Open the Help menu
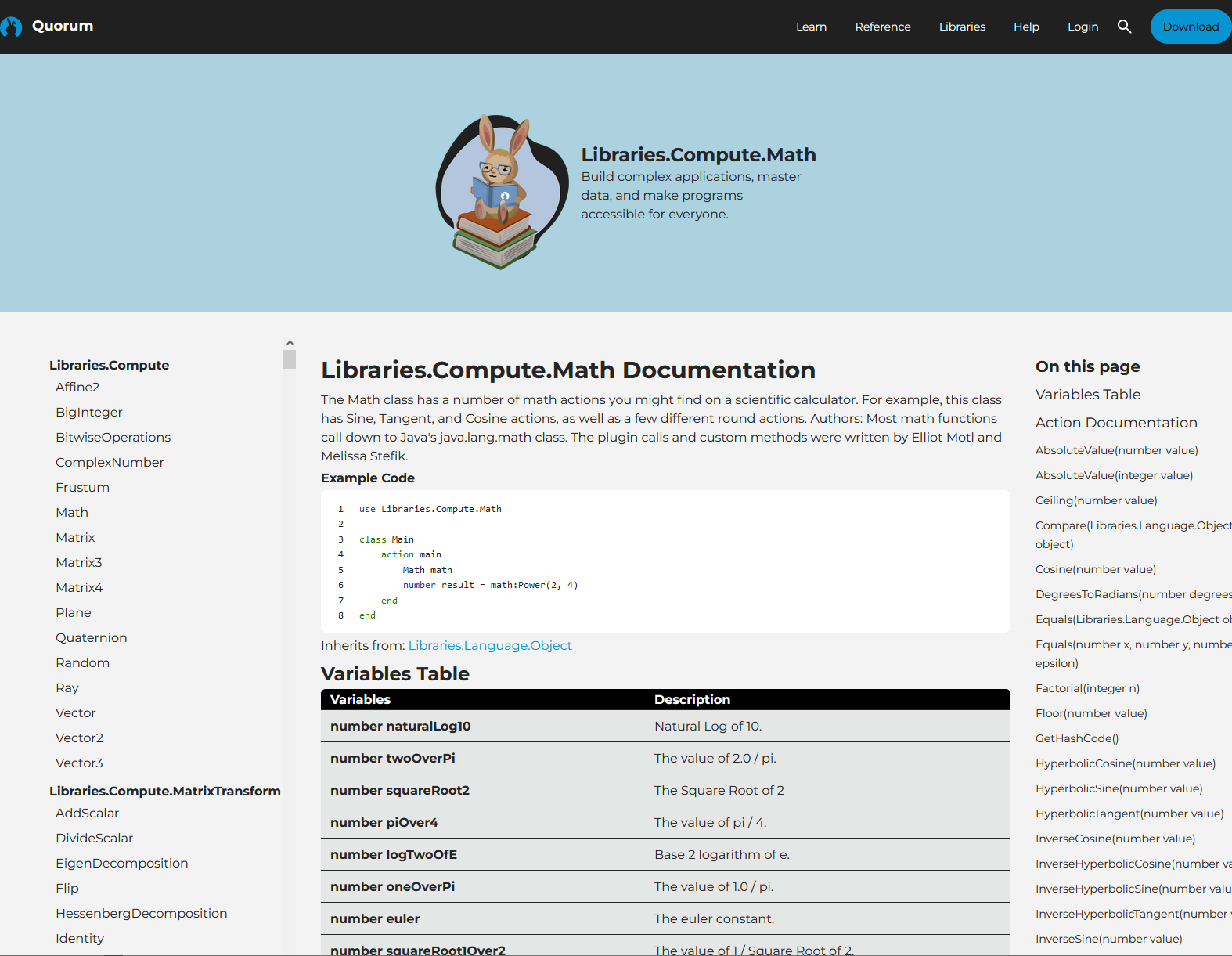This screenshot has height=956, width=1232. [x=1026, y=27]
